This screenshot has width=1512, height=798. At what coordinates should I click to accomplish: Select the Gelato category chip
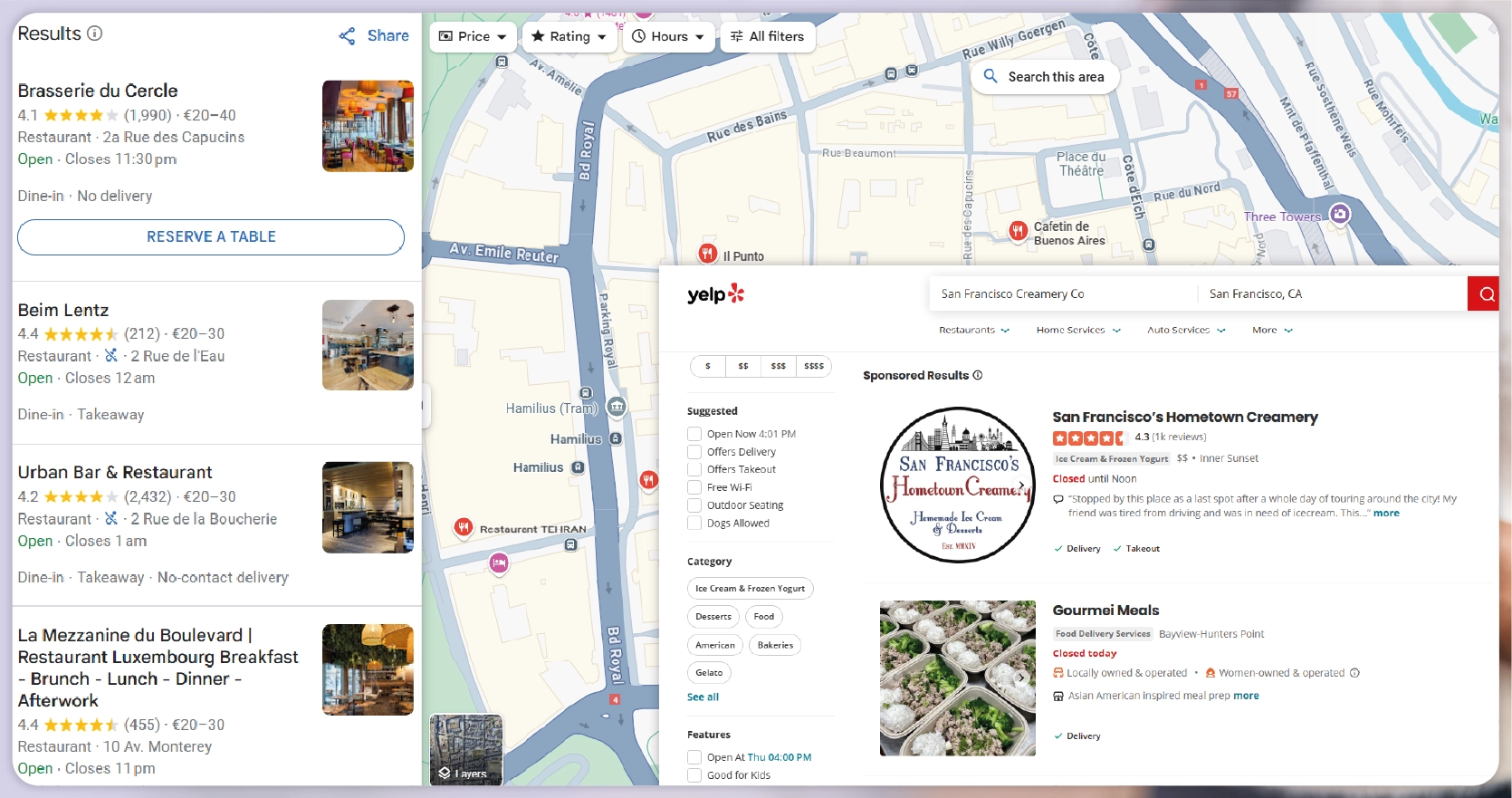709,673
